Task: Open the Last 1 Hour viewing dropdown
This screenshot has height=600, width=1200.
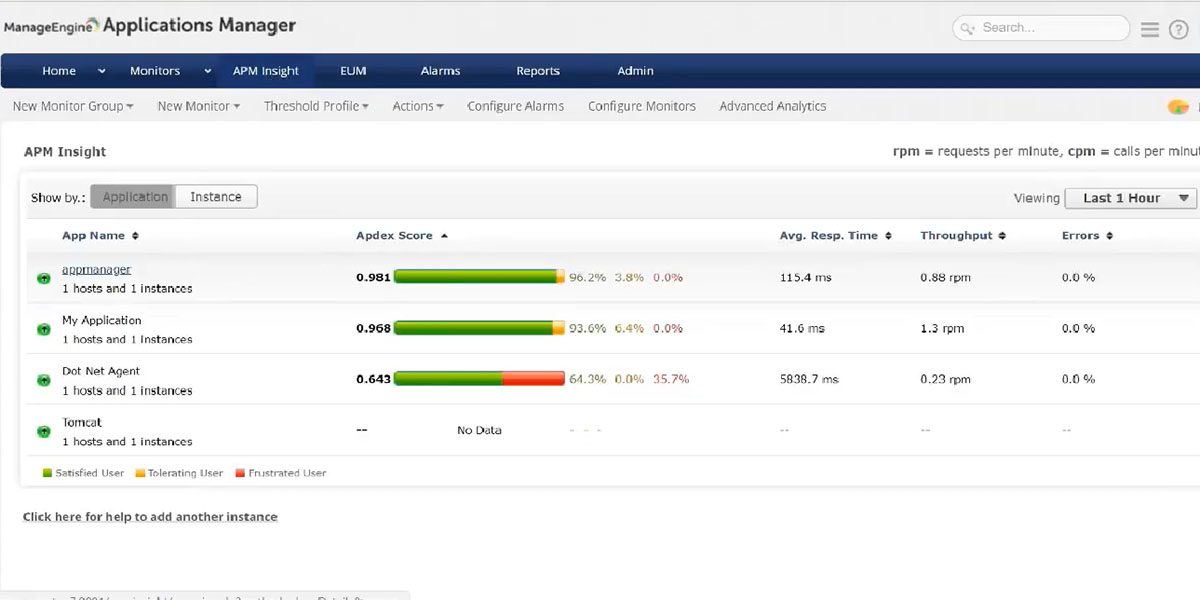Action: (1130, 198)
